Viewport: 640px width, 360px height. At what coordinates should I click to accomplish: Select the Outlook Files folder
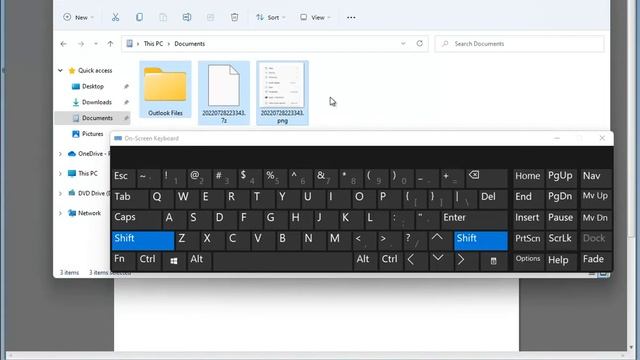[165, 90]
